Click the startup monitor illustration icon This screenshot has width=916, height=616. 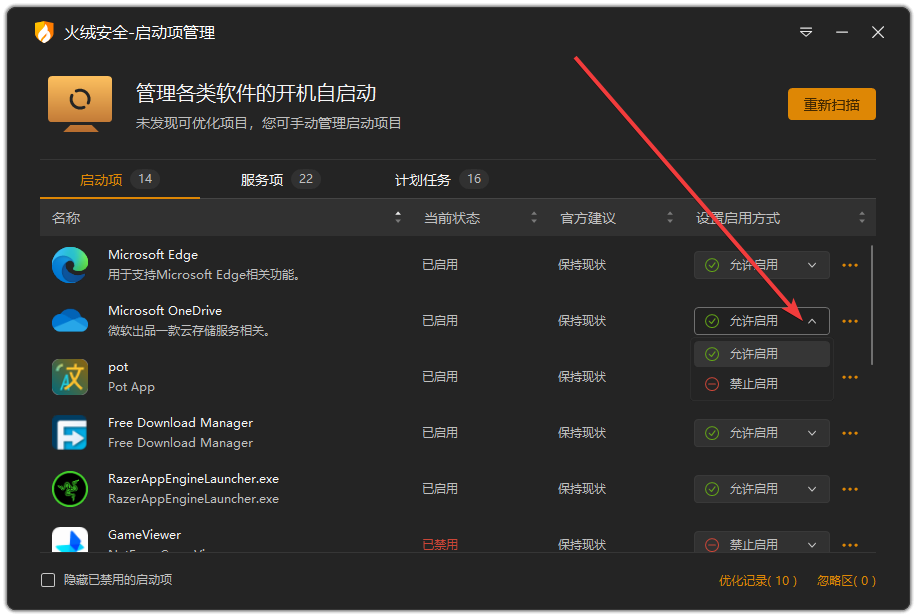tap(80, 103)
